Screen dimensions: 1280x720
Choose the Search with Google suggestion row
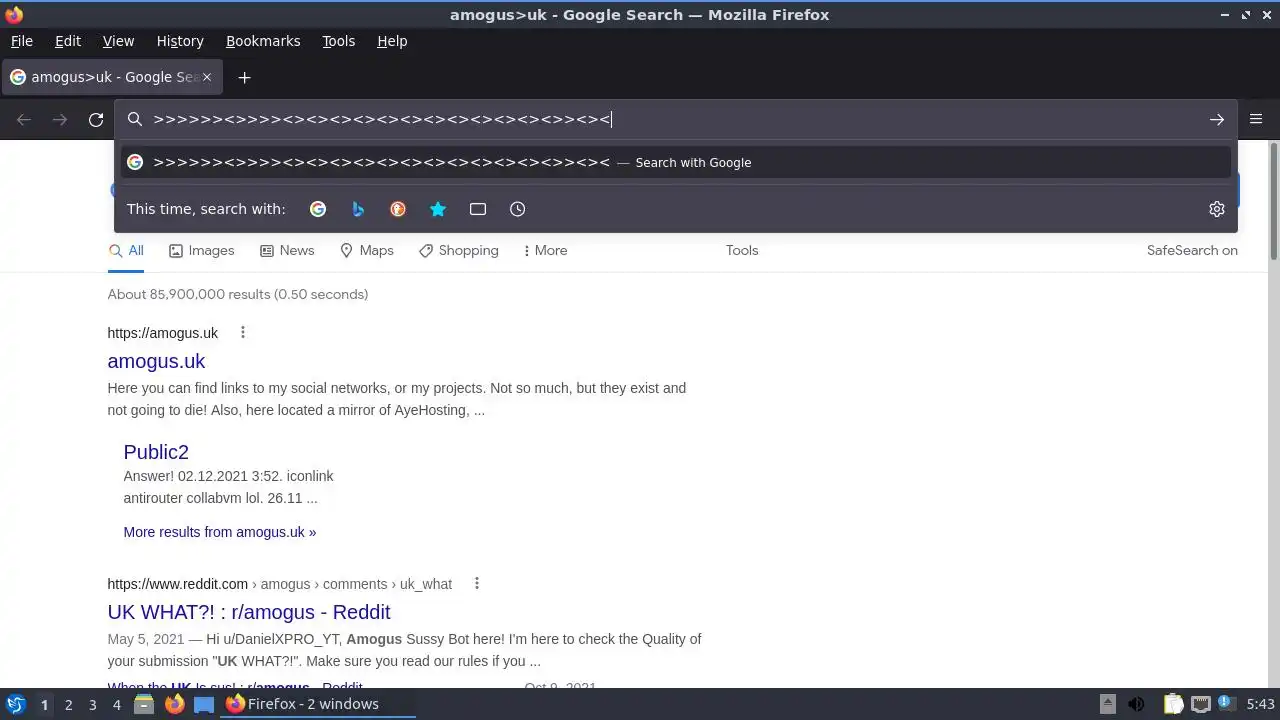coord(676,162)
